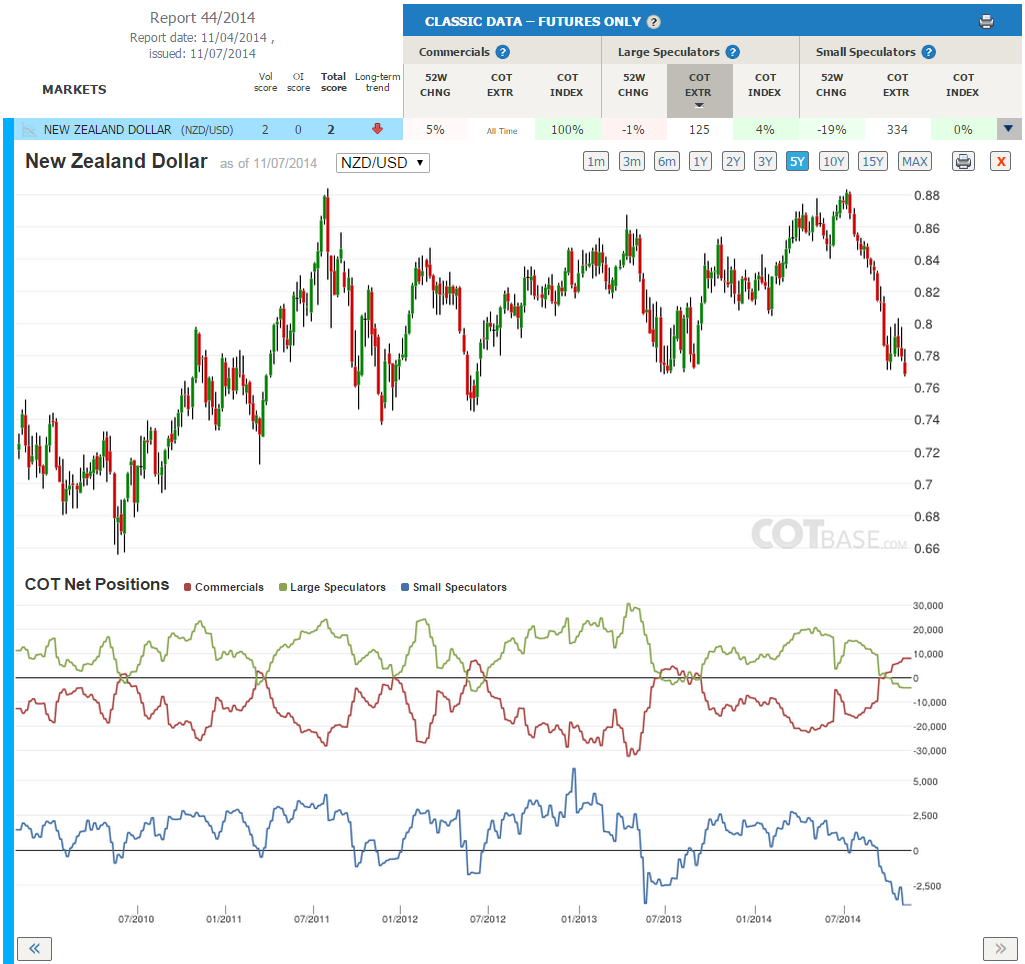Select the 3m time range
1025x964 pixels.
pyautogui.click(x=631, y=161)
